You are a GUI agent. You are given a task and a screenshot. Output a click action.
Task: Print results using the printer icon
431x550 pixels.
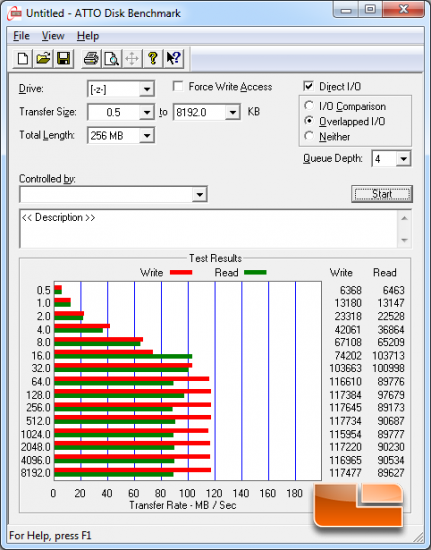[91, 58]
